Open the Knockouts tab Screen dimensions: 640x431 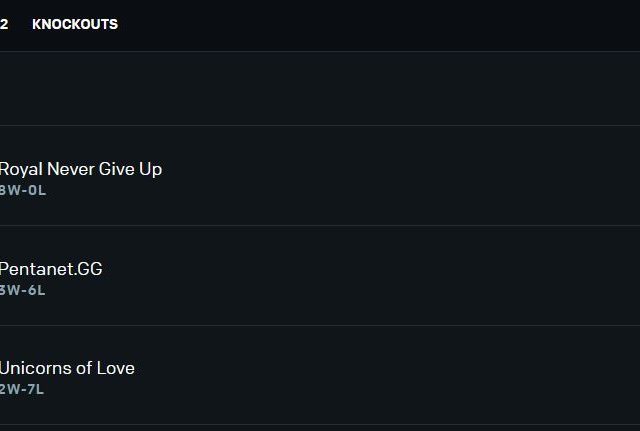click(x=74, y=24)
